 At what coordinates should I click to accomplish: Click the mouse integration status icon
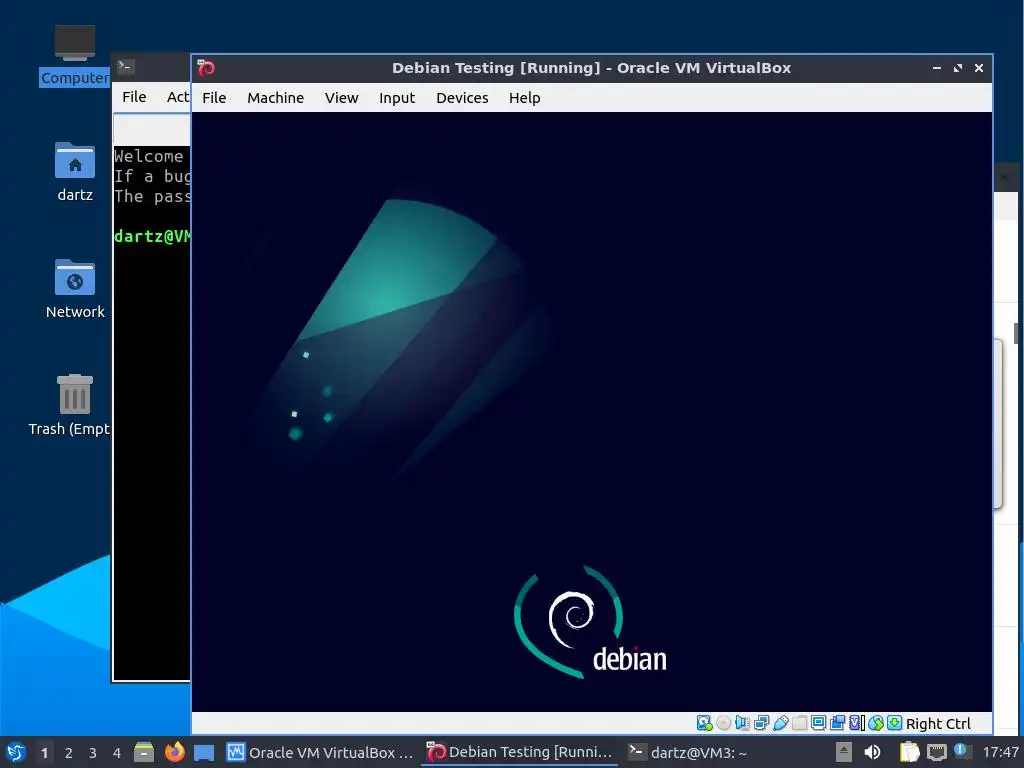pos(876,723)
